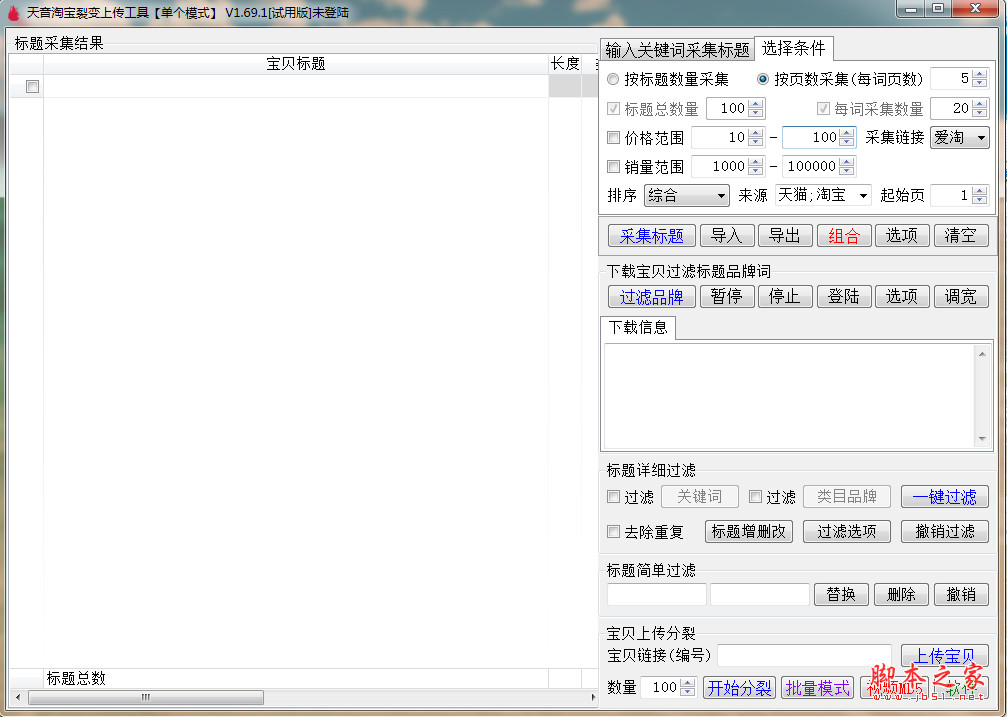Open 排序 dropdown showing 综合

point(687,195)
